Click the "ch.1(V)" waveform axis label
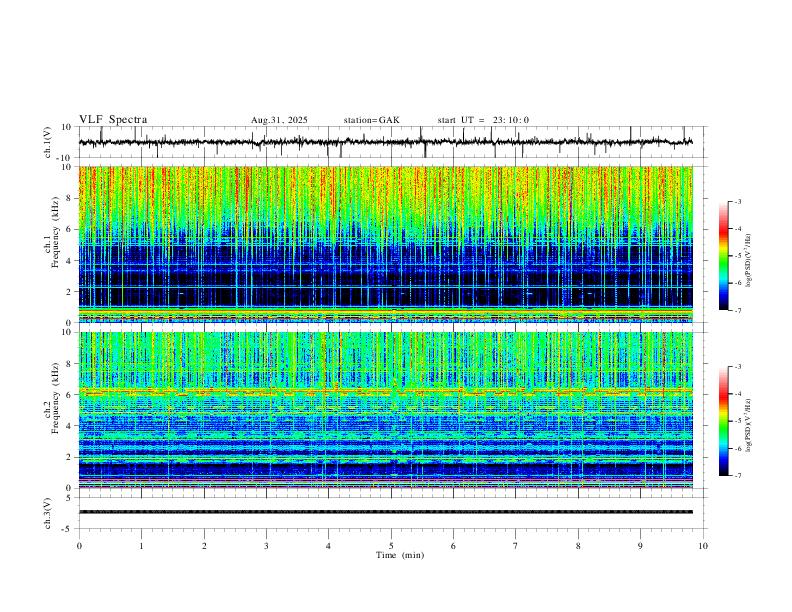 (48, 142)
